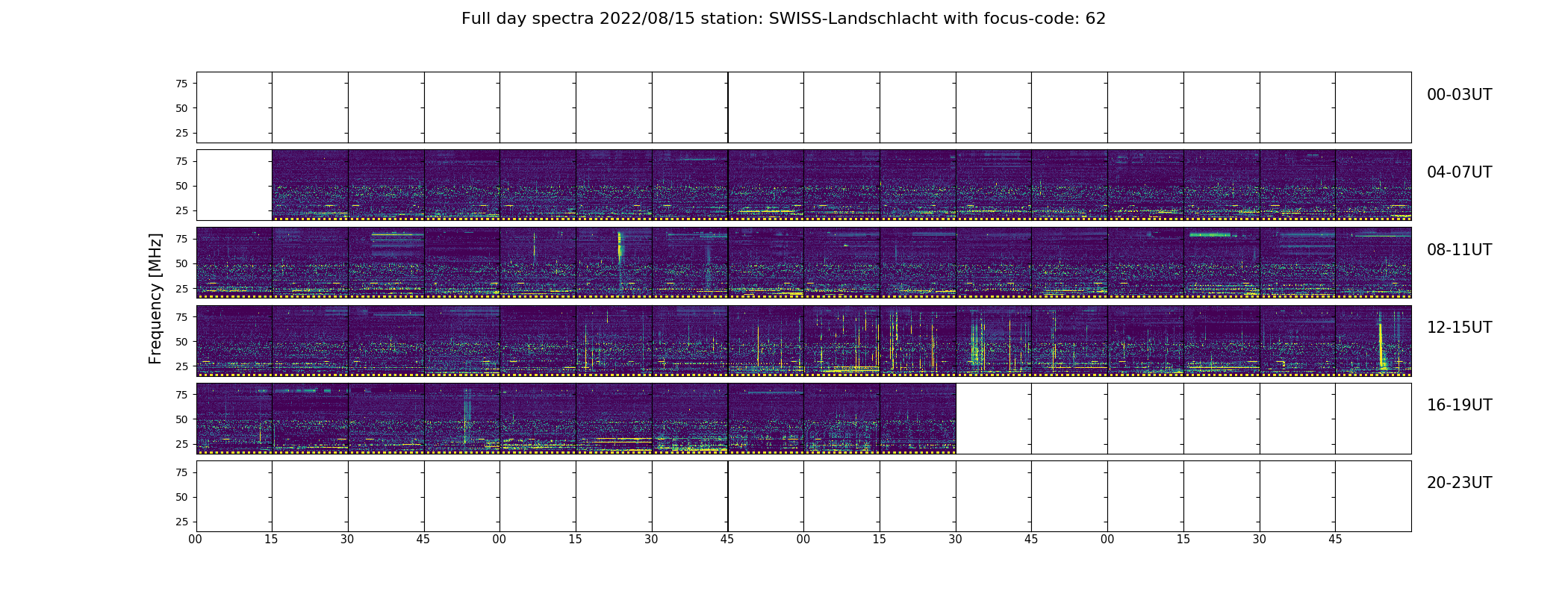Click the 25 tick of the 12-15UT row
The height and width of the screenshot is (597, 1568).
(181, 366)
